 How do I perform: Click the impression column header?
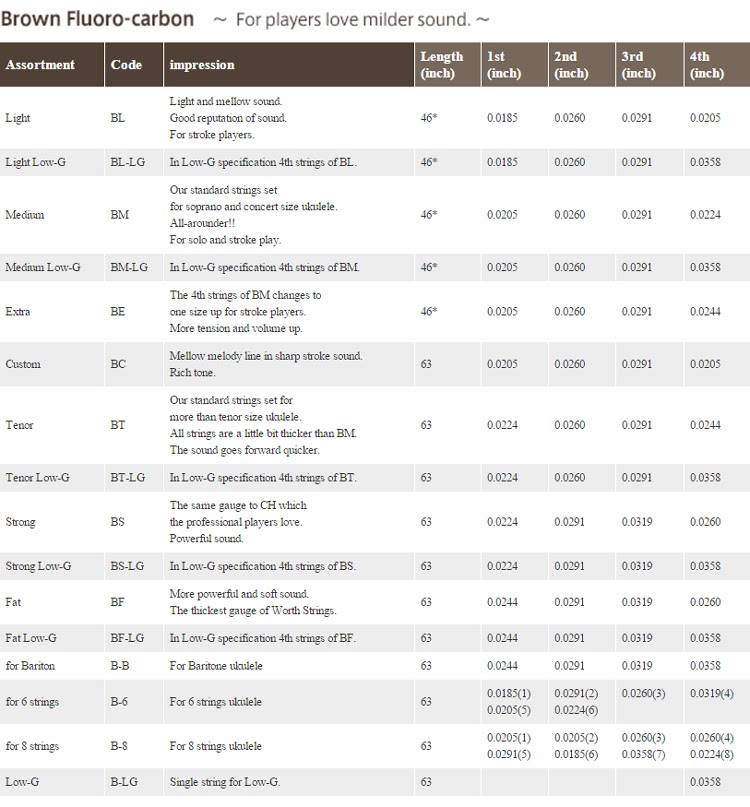(202, 65)
